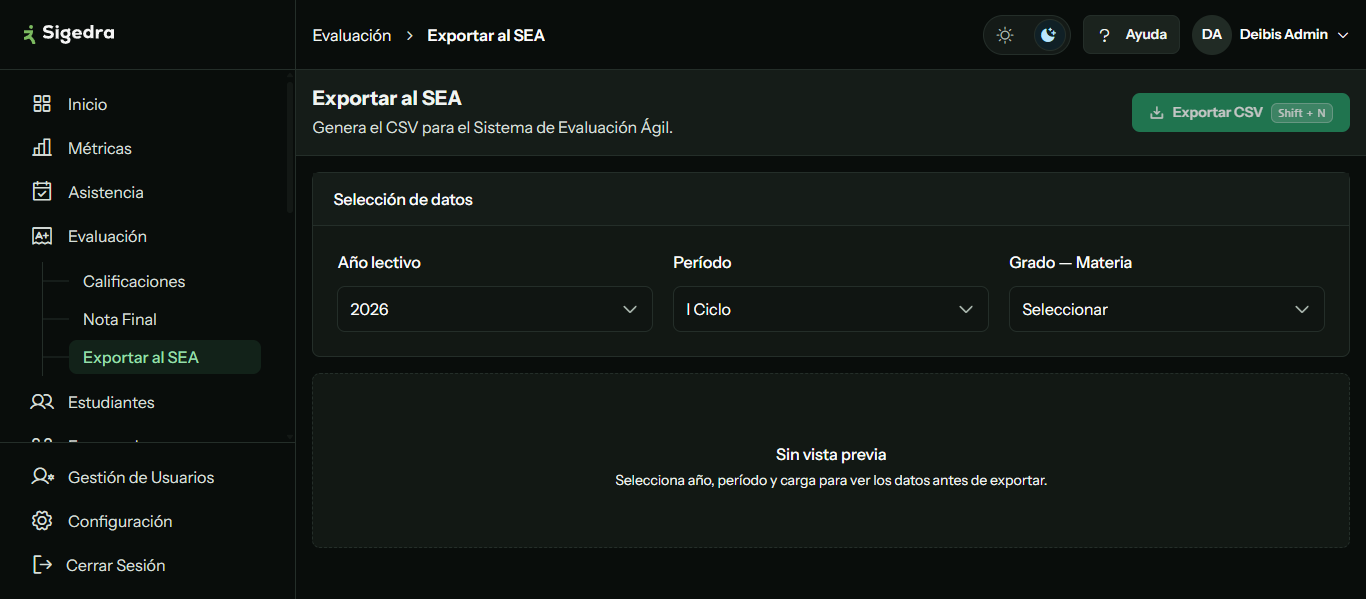
Task: Click the Gestión de Usuarios icon
Action: [x=42, y=477]
